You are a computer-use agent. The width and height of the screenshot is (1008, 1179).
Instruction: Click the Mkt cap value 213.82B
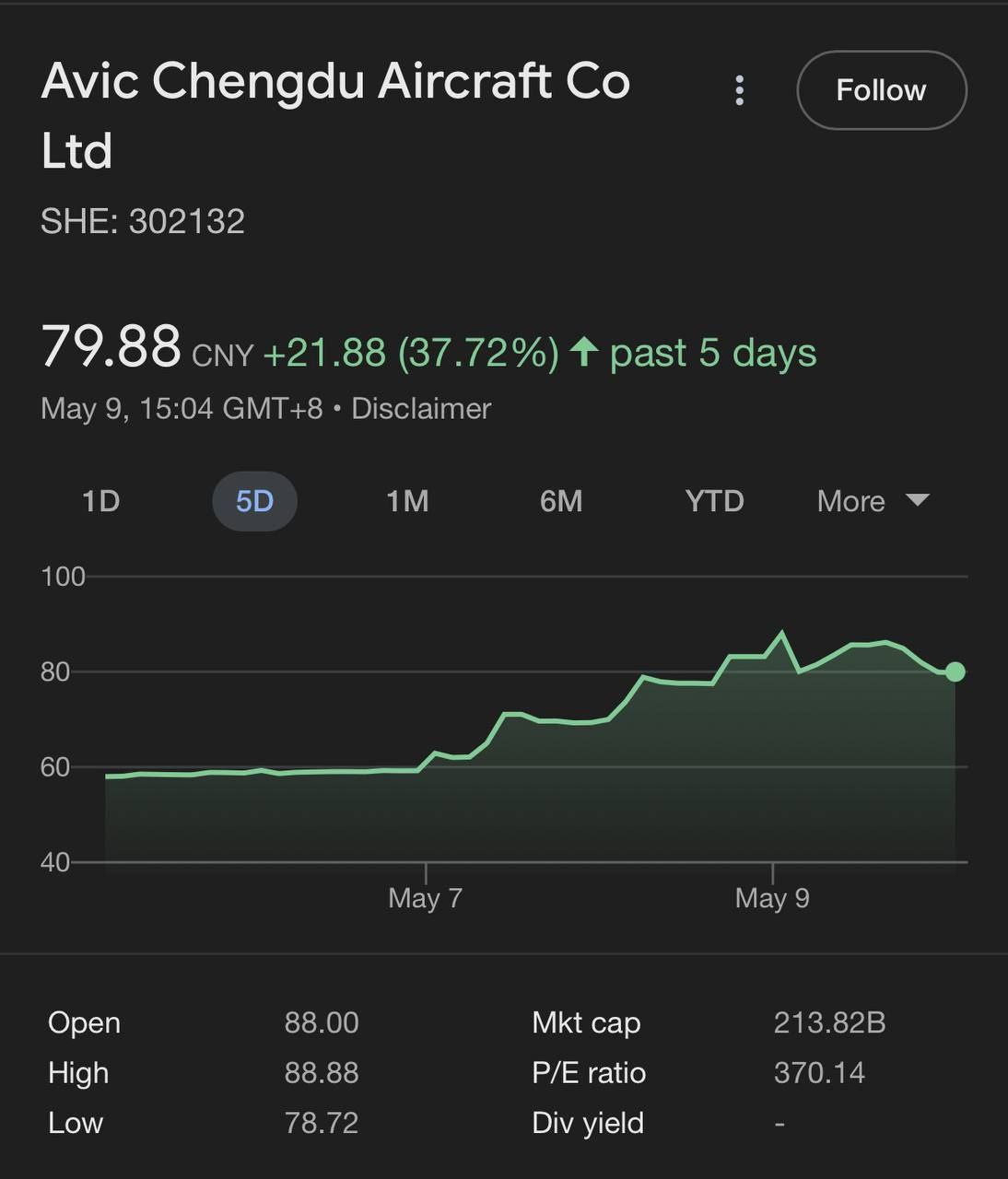(829, 1022)
